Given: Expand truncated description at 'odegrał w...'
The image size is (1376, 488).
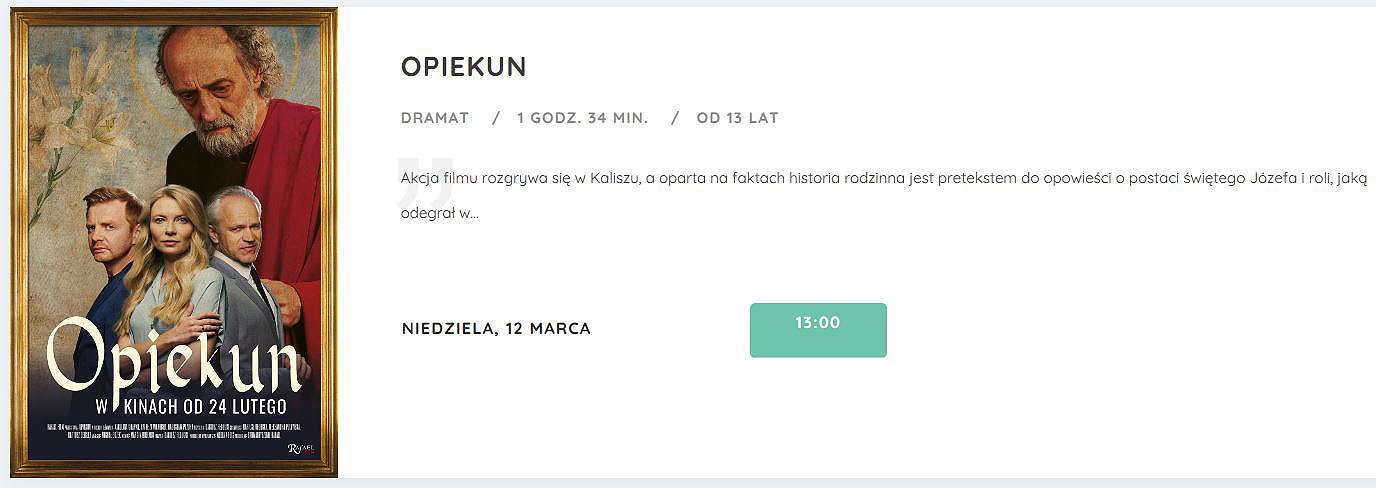Looking at the screenshot, I should [x=439, y=214].
